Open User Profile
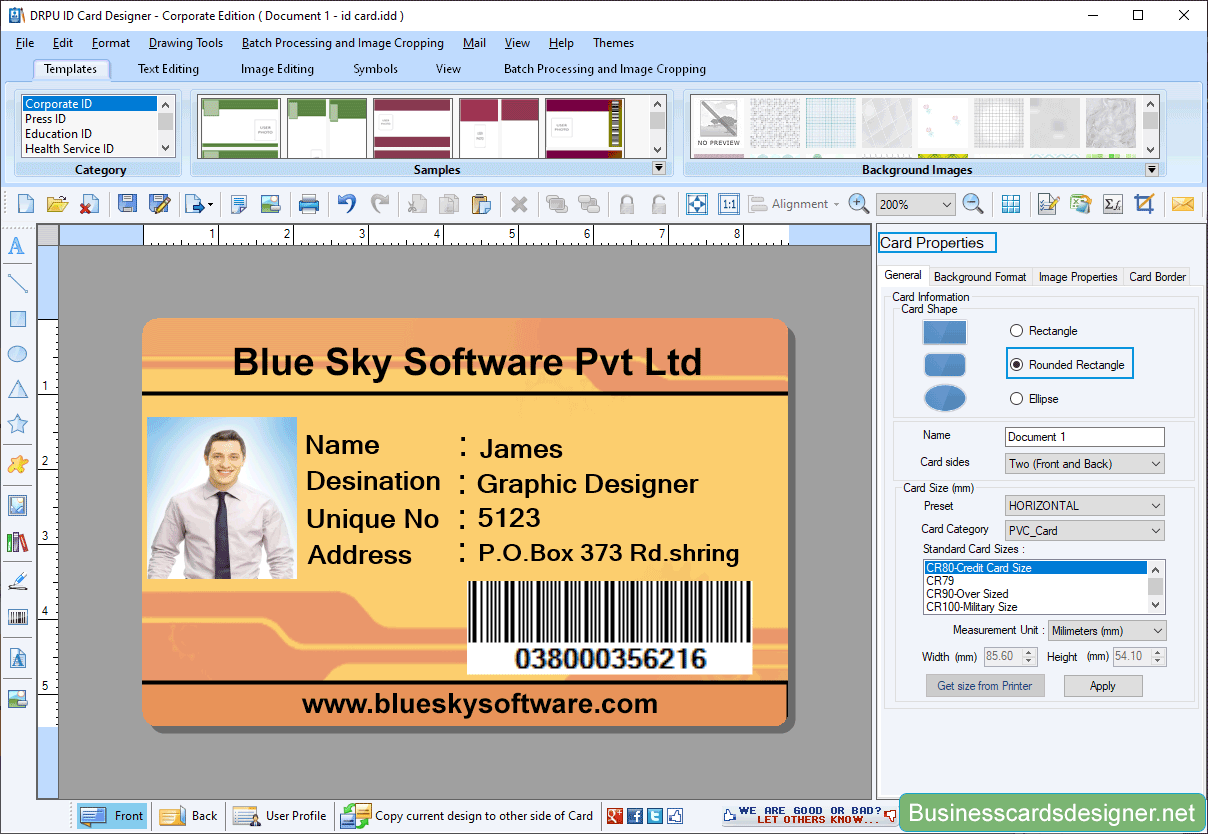This screenshot has height=834, width=1208. pyautogui.click(x=280, y=816)
